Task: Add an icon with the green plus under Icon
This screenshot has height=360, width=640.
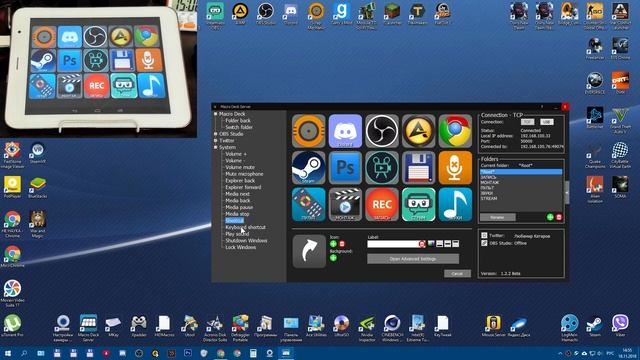Action: tap(333, 244)
